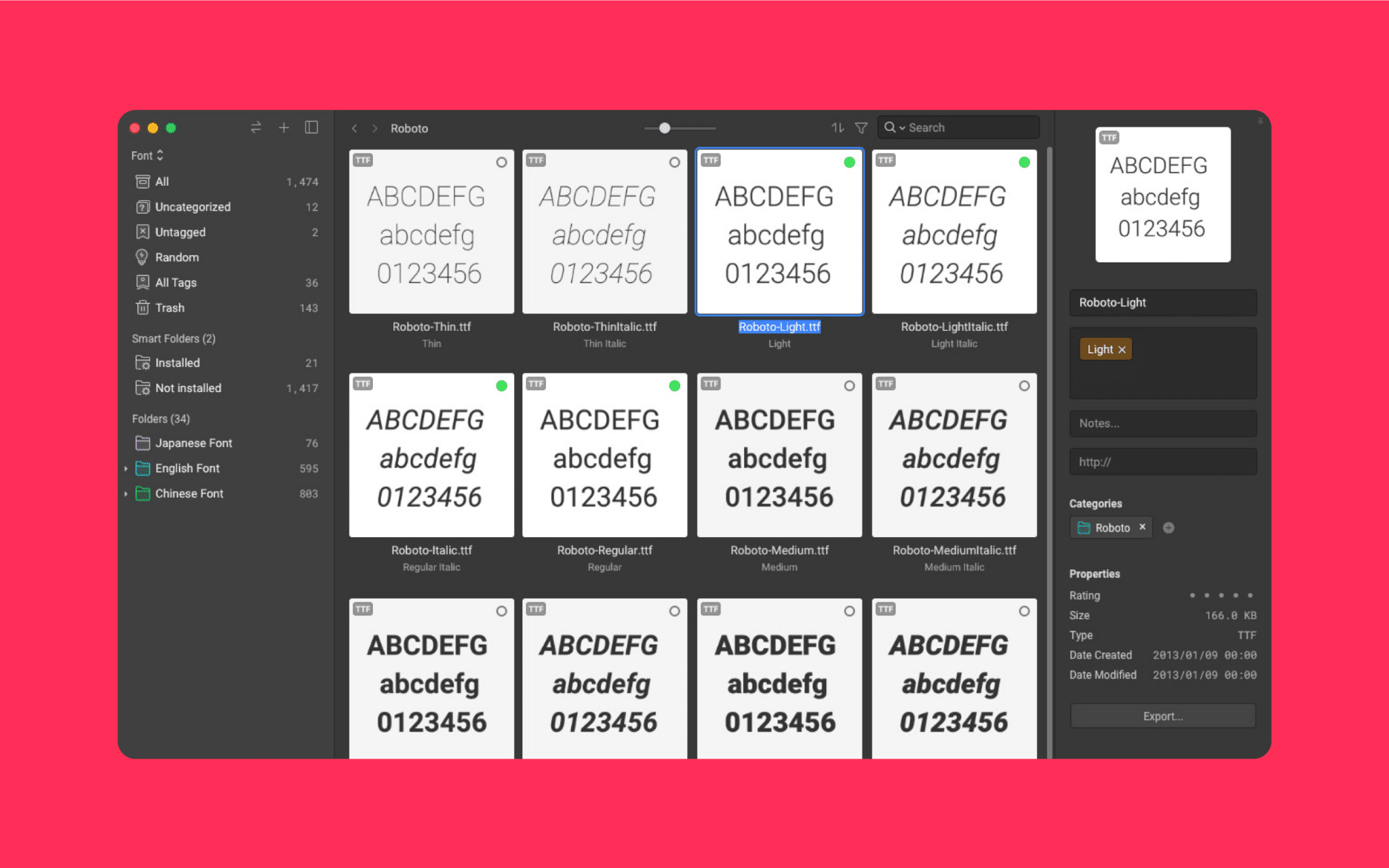
Task: Go forward with the right chevron
Action: (x=374, y=128)
